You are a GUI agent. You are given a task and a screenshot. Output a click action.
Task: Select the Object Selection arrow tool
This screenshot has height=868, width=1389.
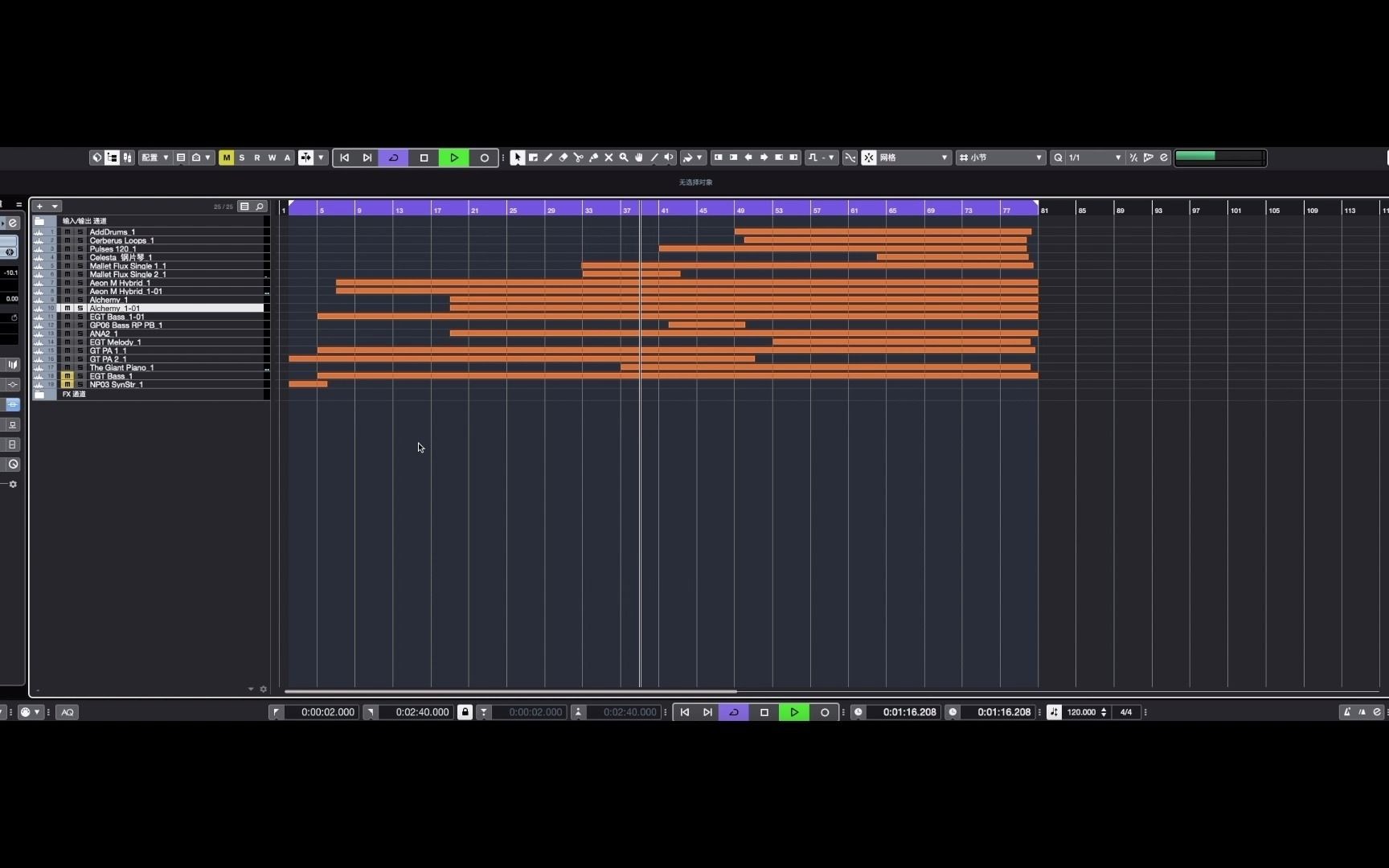coord(518,158)
